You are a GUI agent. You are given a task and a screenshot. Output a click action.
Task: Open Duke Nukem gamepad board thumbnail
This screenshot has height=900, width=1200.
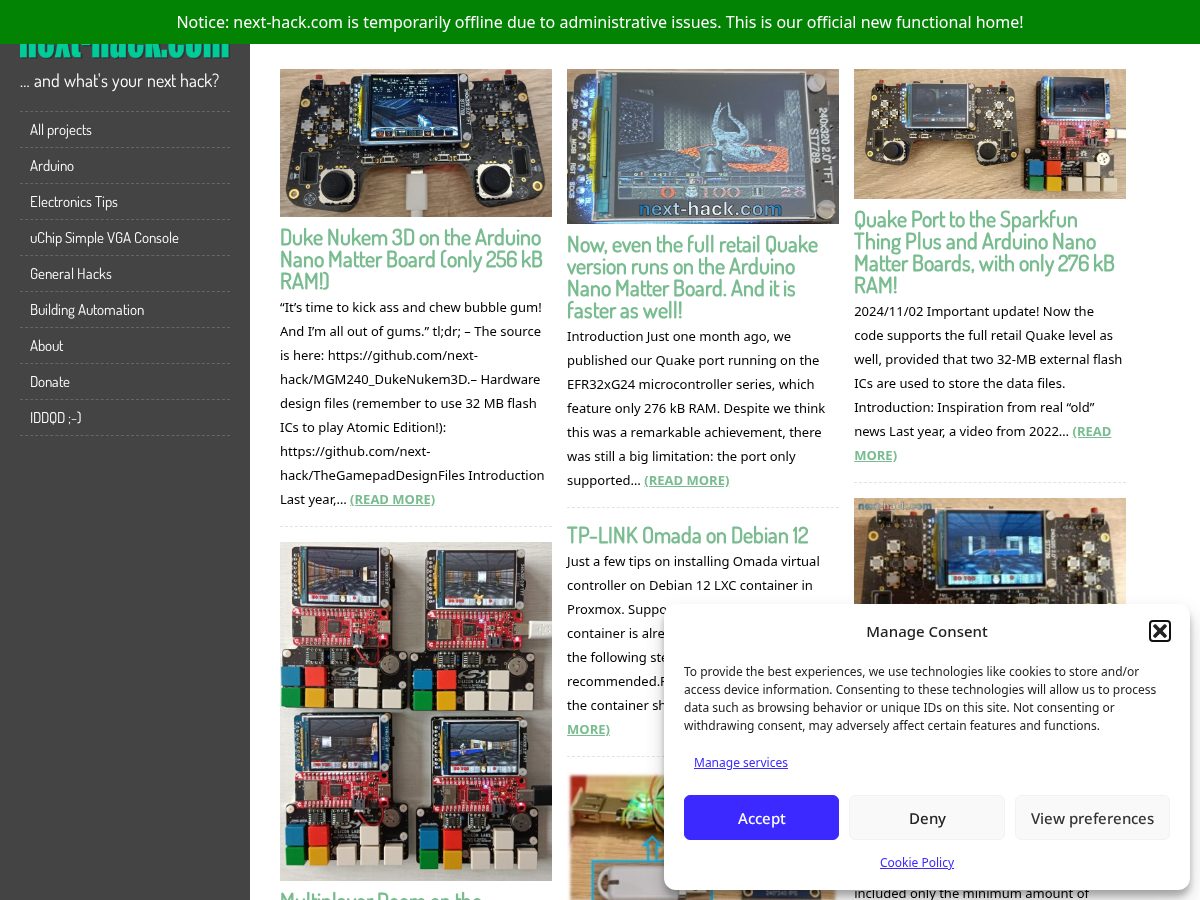coord(416,143)
